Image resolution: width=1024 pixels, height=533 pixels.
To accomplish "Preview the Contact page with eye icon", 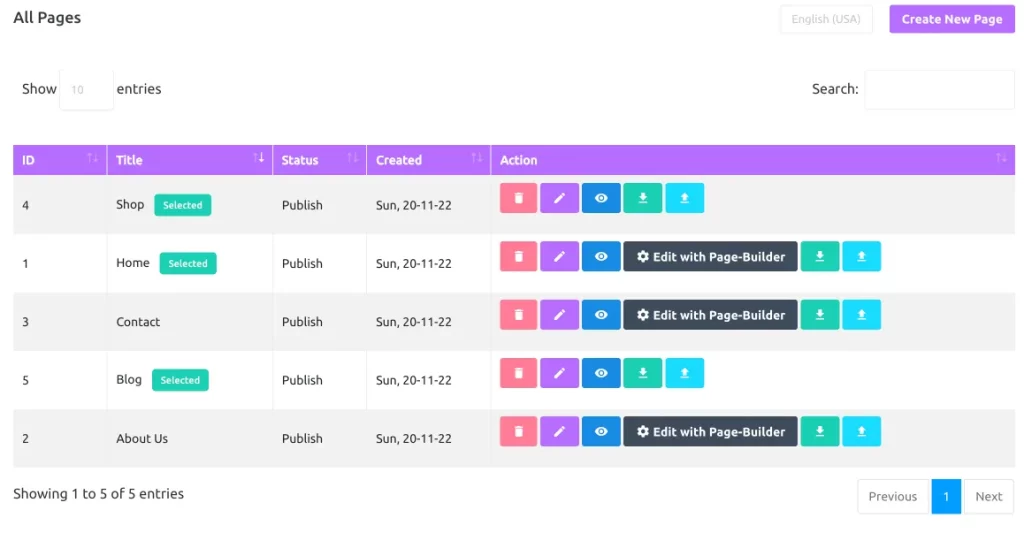I will pyautogui.click(x=601, y=315).
